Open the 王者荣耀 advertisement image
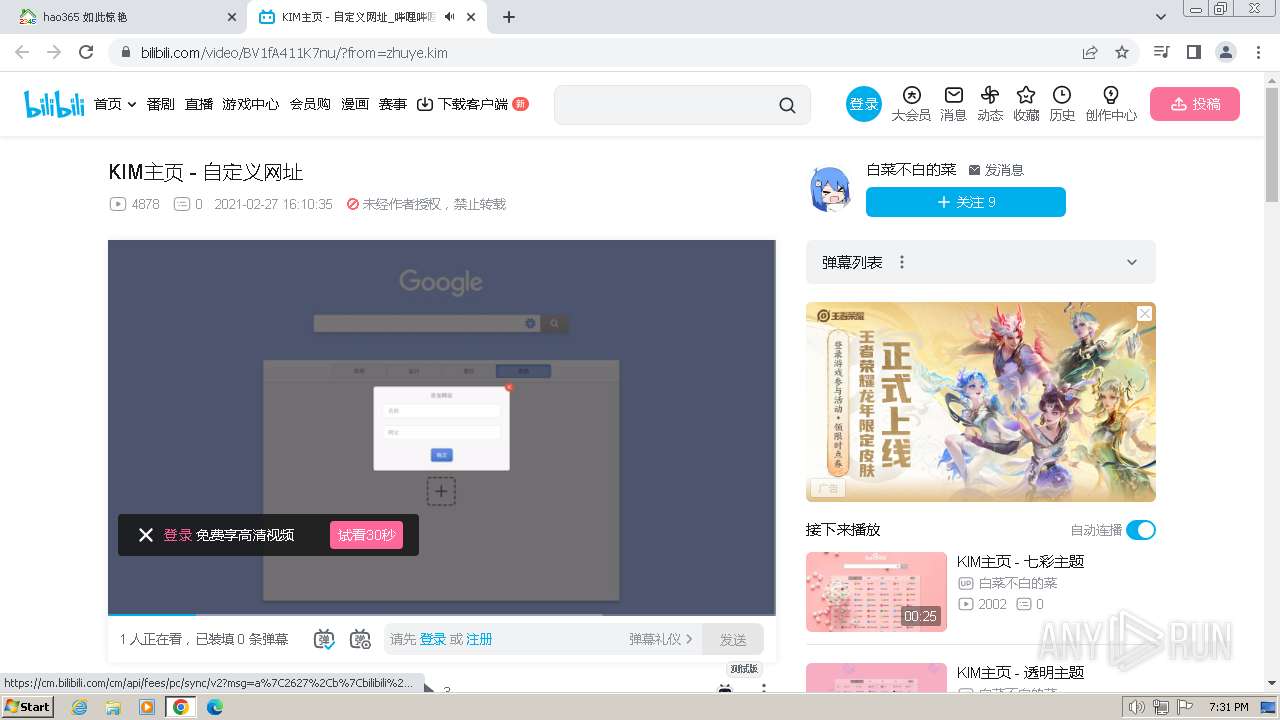This screenshot has width=1280, height=720. [981, 402]
